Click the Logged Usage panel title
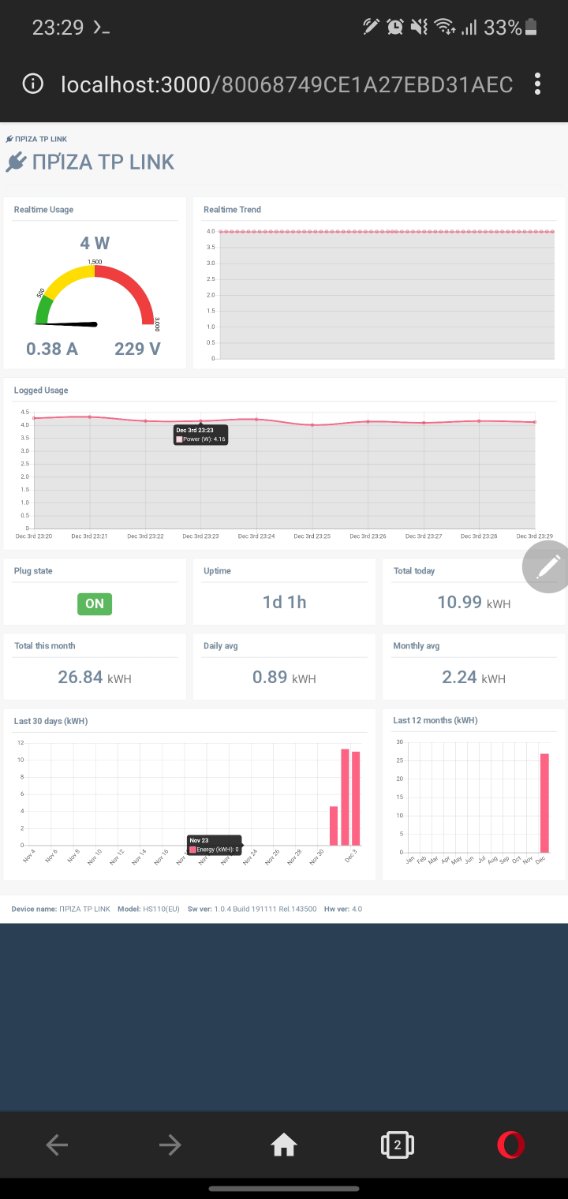Screen dimensions: 568x1199 point(41,390)
